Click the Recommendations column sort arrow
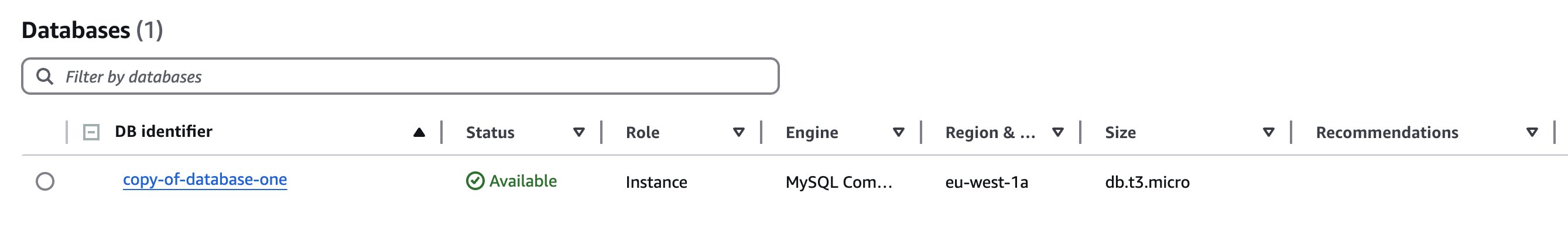The width and height of the screenshot is (1568, 241). coord(1532,132)
